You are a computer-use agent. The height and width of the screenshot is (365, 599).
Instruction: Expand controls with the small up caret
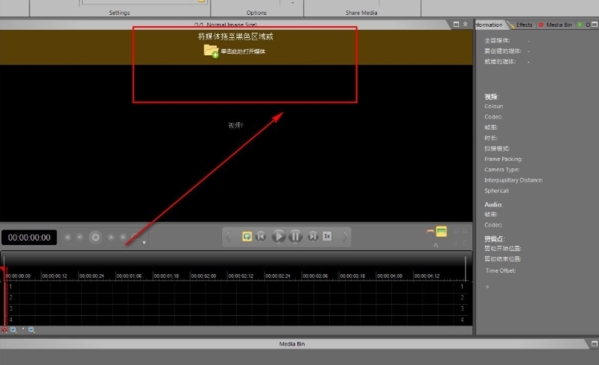[x=436, y=245]
